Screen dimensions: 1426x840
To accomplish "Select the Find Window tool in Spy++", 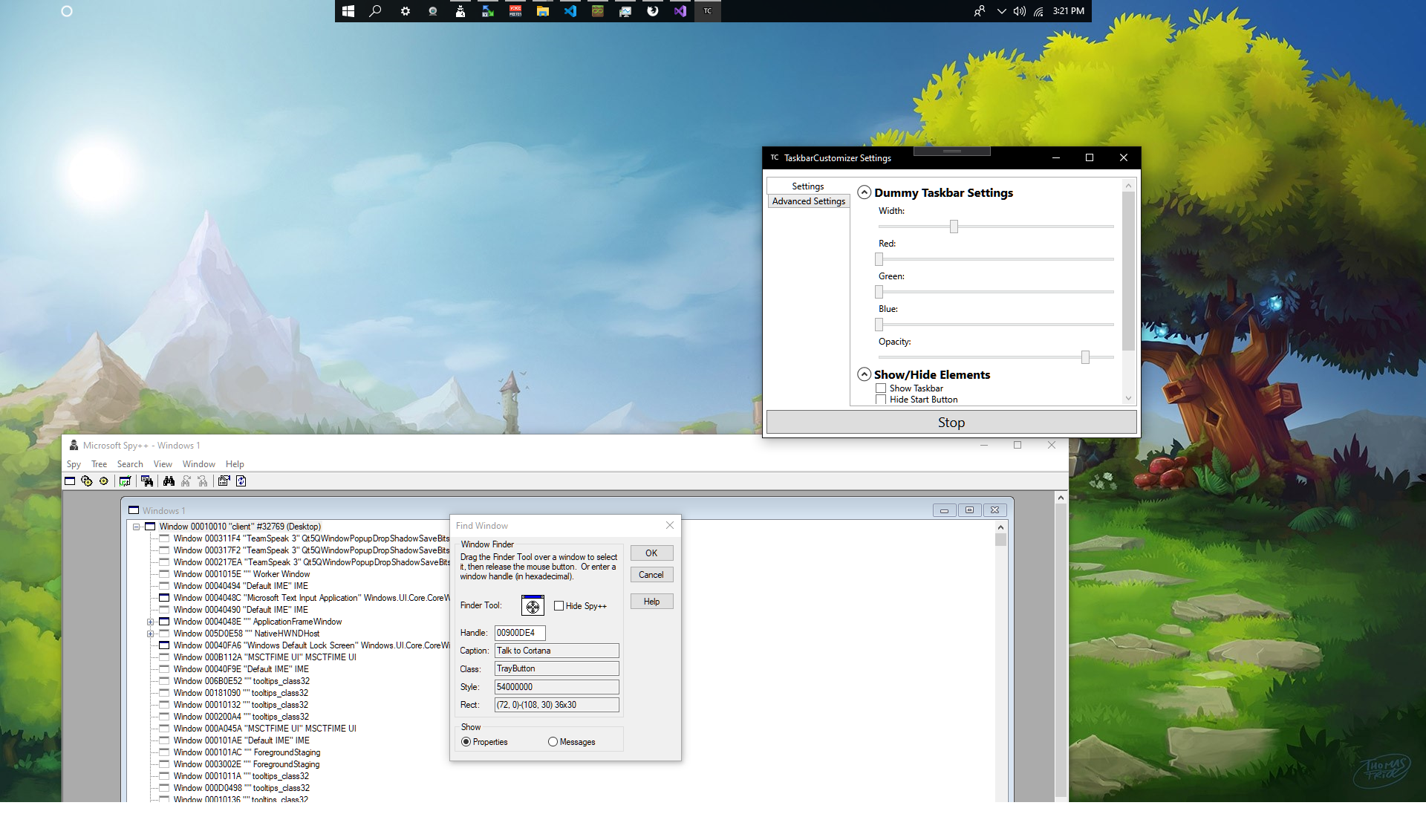I will tap(147, 481).
